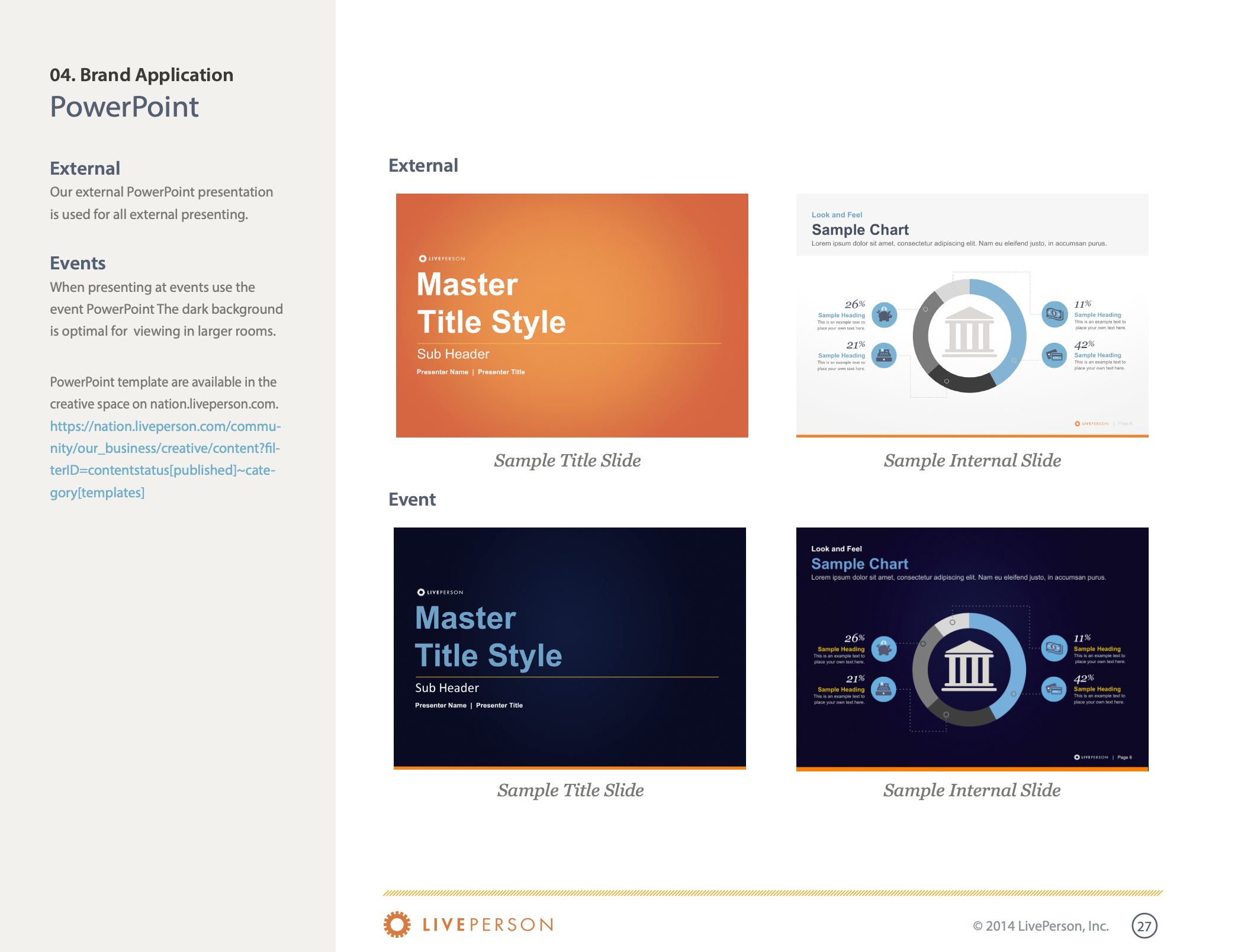Image resolution: width=1241 pixels, height=952 pixels.
Task: Select the dark Event title slide thumbnail
Action: click(570, 648)
